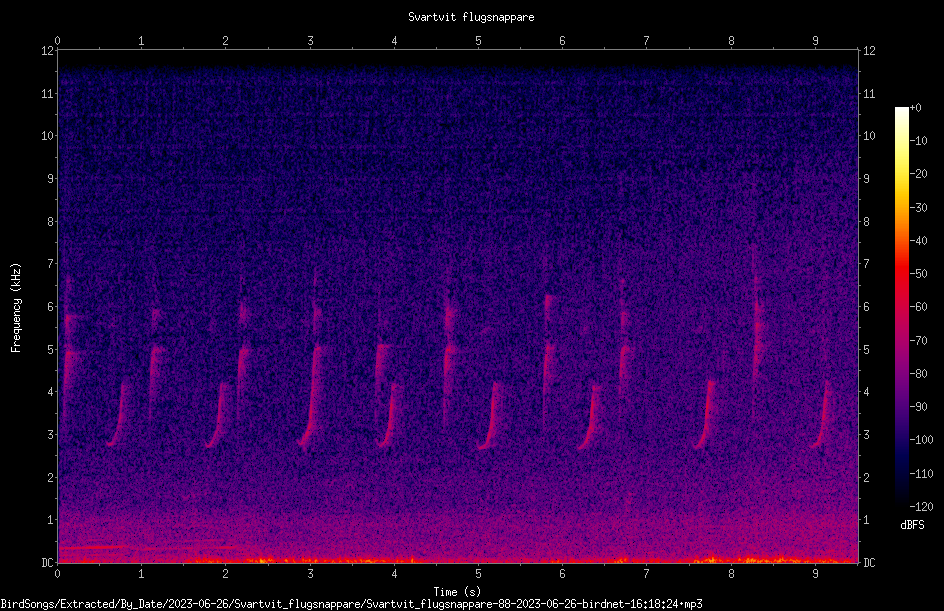Click '2' on the bottom time axis

[x=226, y=574]
